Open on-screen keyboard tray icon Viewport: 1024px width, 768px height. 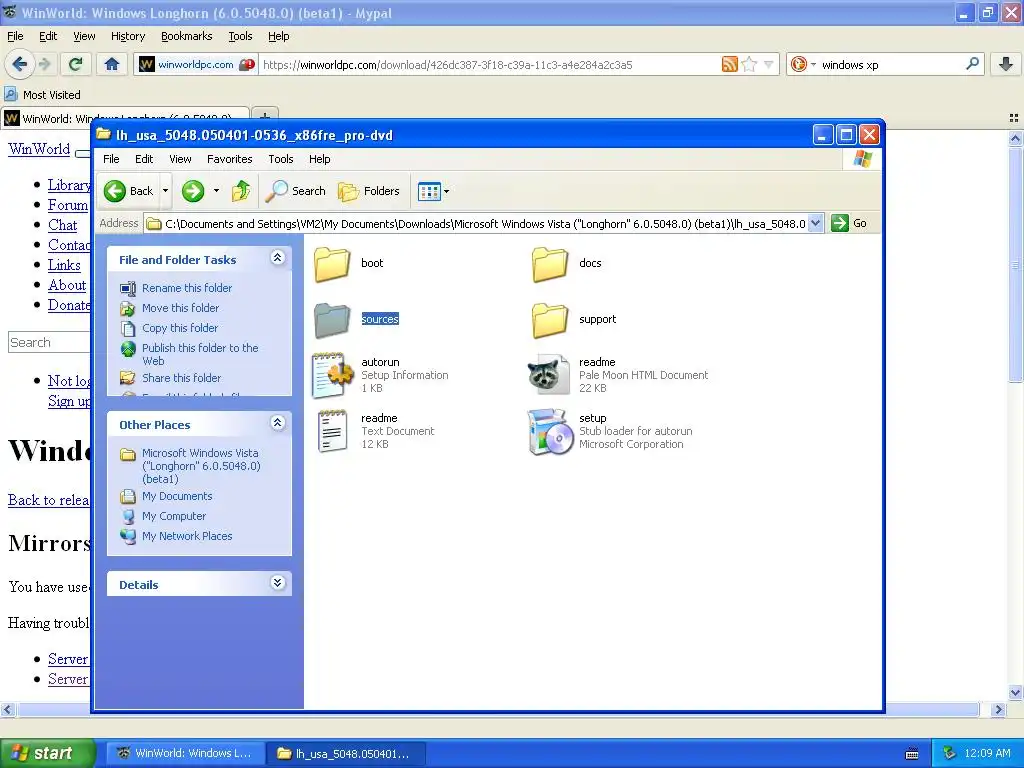(x=912, y=754)
